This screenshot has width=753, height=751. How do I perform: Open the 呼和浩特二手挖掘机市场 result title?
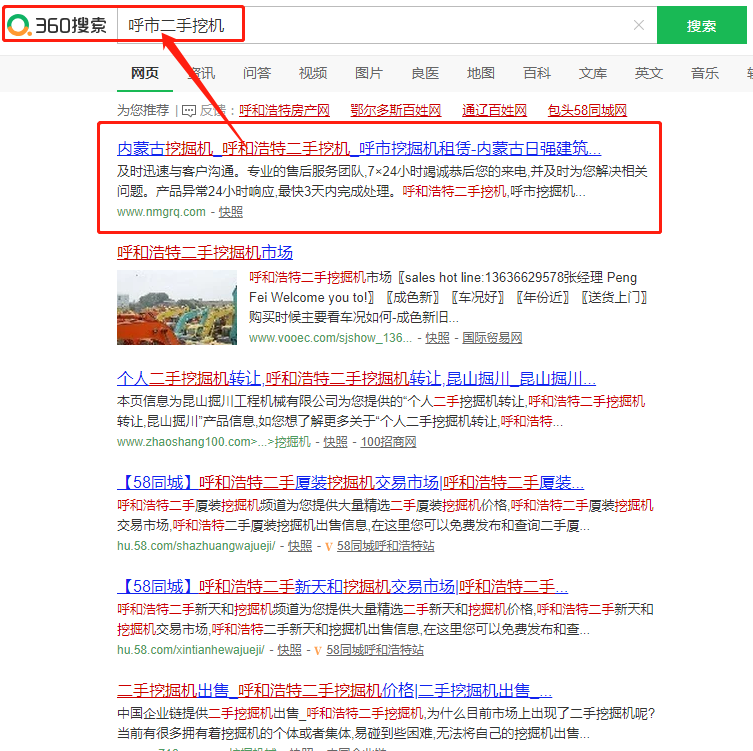click(x=205, y=252)
